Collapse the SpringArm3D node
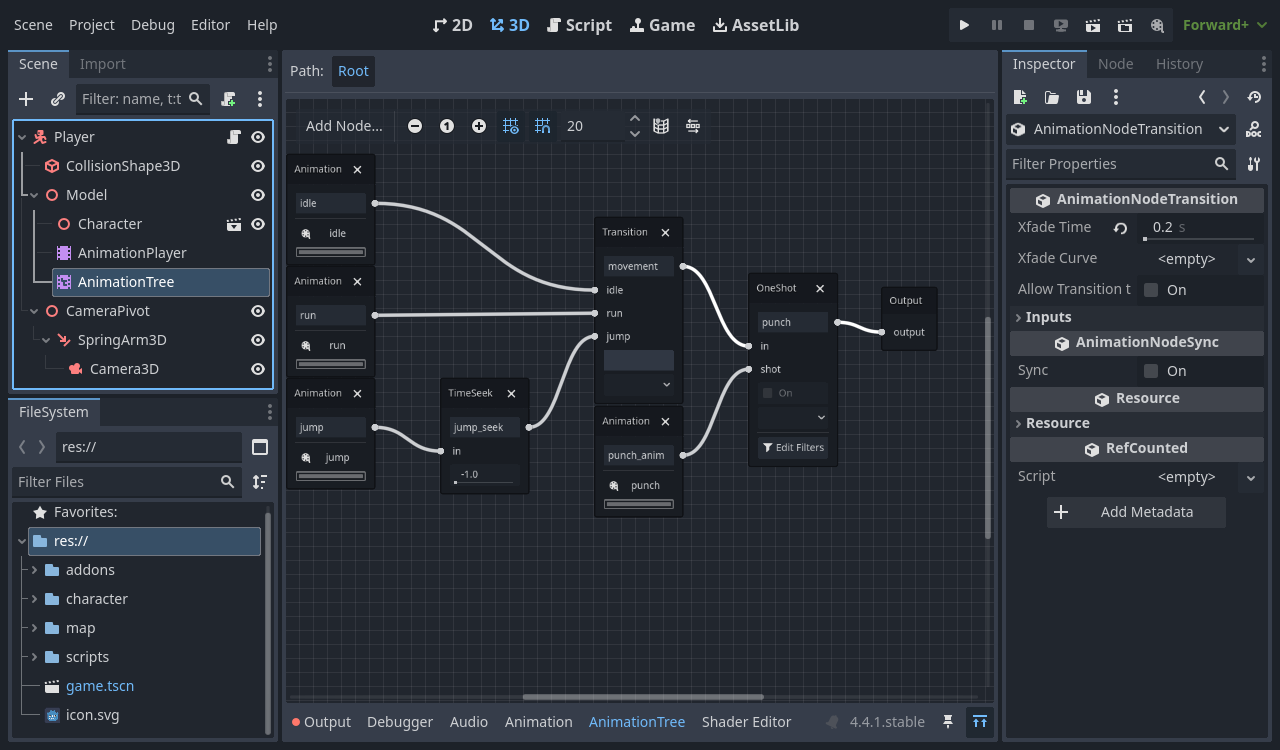 click(x=46, y=340)
